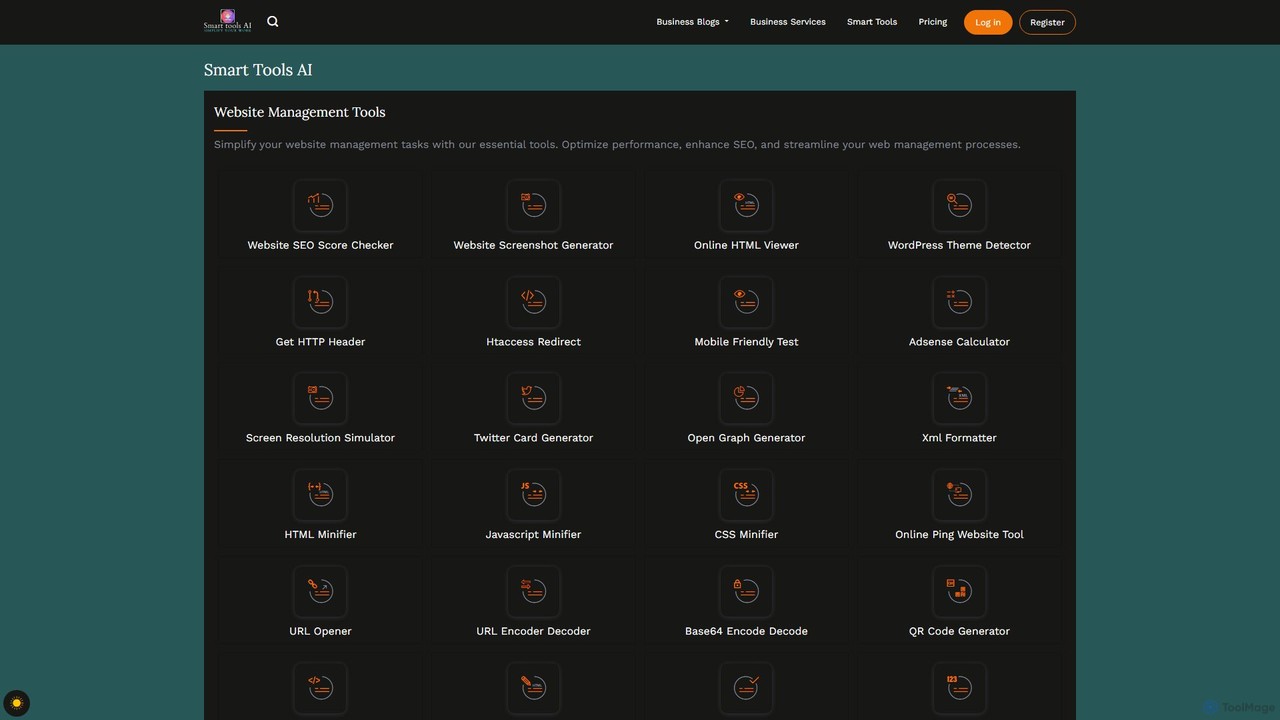Click the URL Encoder Decoder label
1280x720 pixels.
click(533, 631)
